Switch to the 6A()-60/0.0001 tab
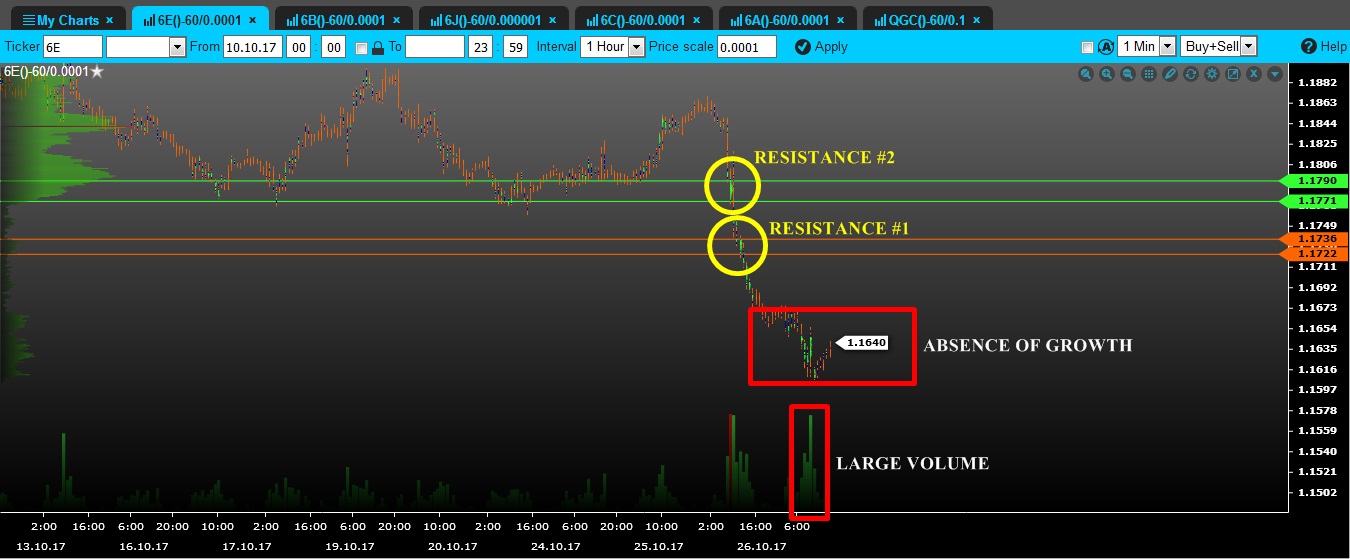This screenshot has width=1350, height=559. (x=787, y=20)
